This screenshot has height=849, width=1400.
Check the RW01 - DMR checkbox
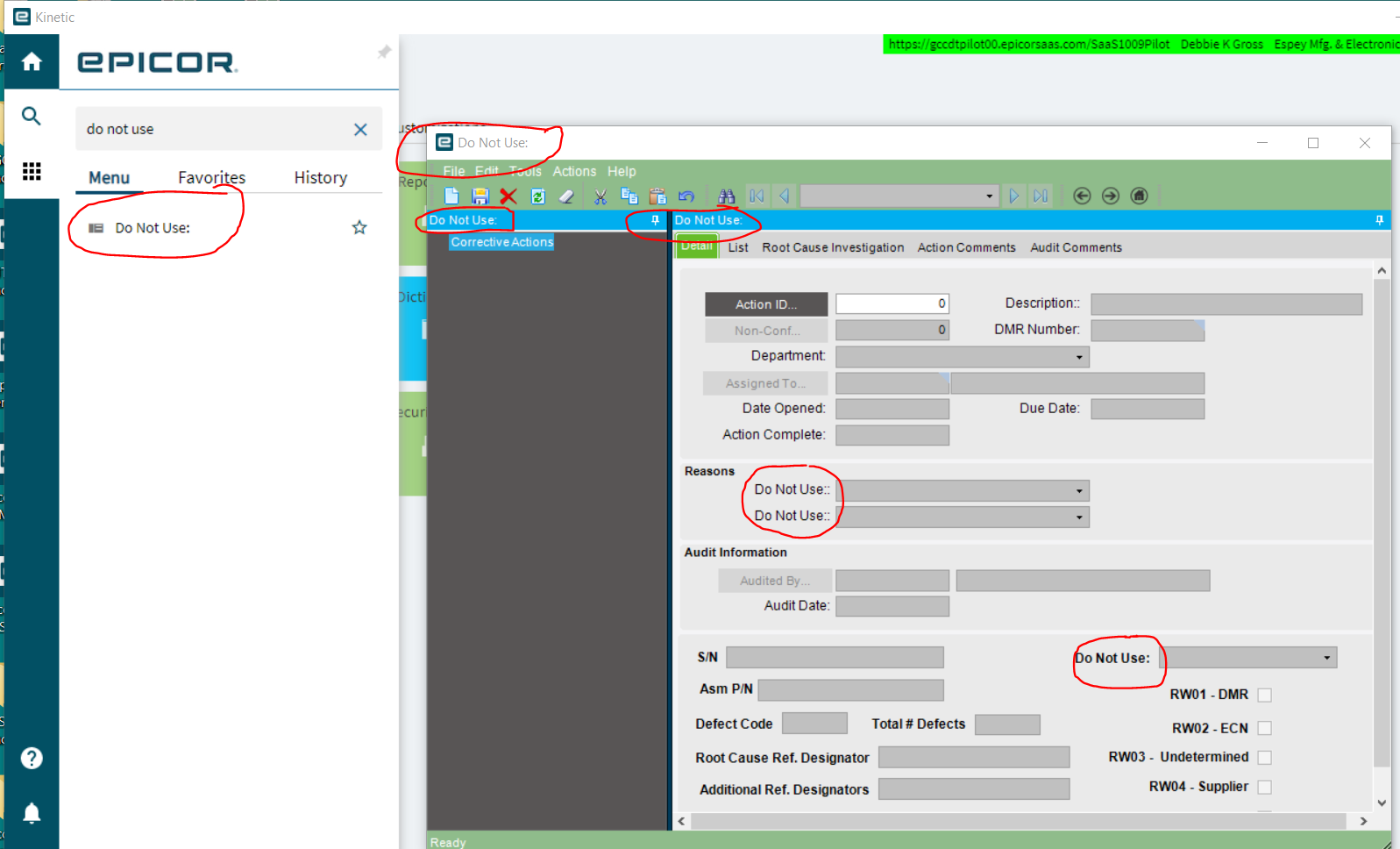1264,695
